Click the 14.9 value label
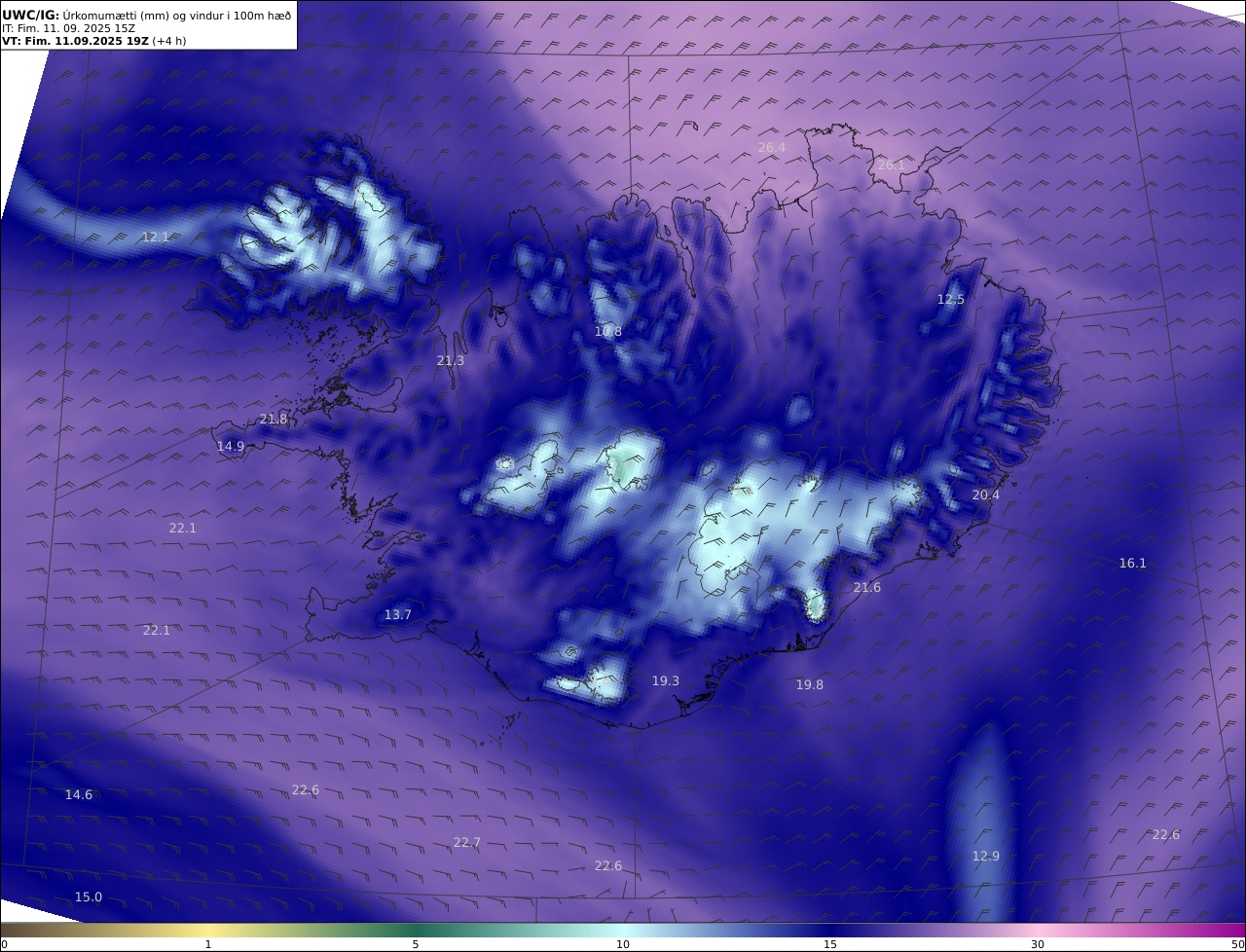This screenshot has height=952, width=1246. [x=231, y=447]
